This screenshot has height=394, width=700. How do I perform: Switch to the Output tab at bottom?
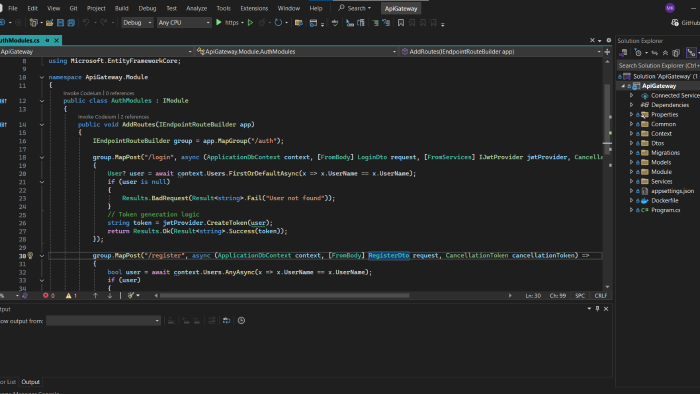pyautogui.click(x=30, y=382)
